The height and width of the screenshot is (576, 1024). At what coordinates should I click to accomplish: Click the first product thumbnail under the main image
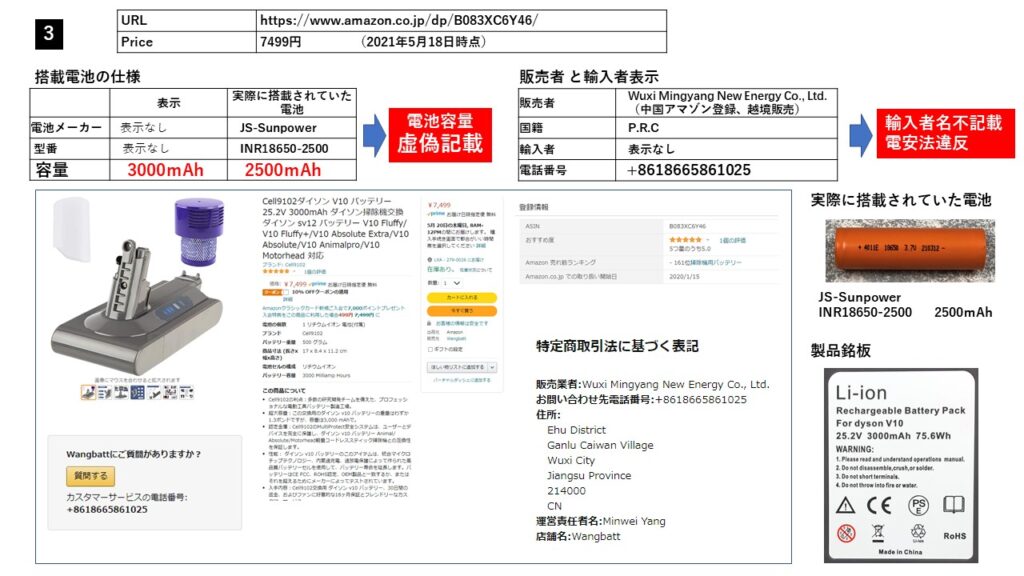[87, 393]
